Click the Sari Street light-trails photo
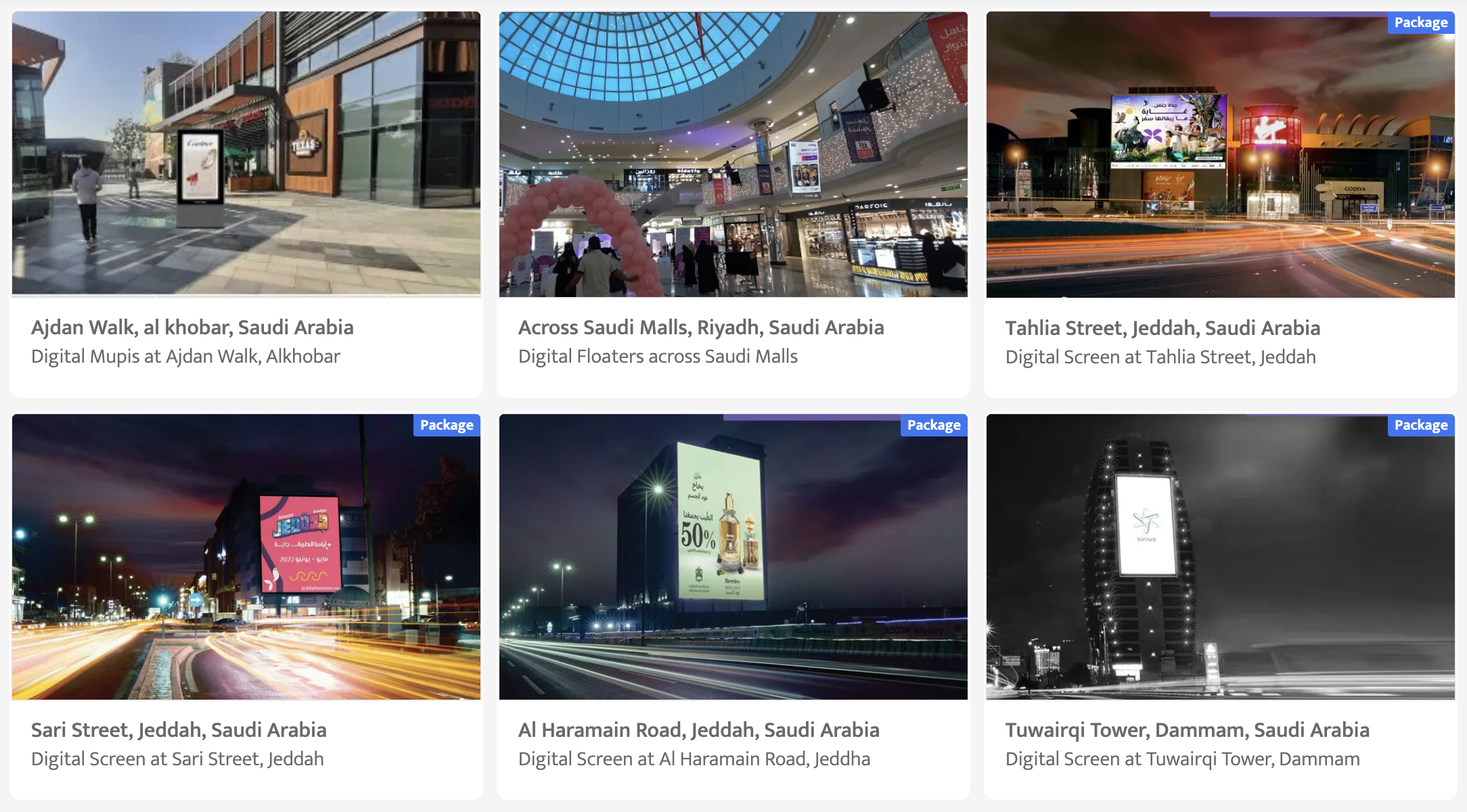Screen dimensions: 1467x812 [246, 557]
